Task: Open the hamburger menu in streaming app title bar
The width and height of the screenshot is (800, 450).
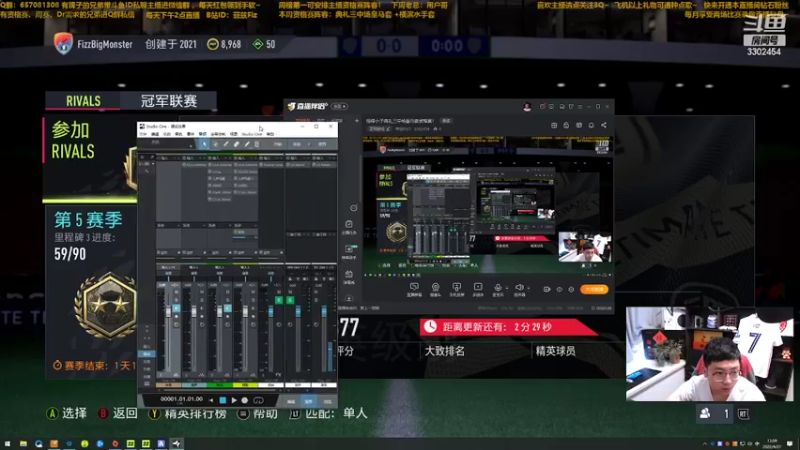Action: click(x=580, y=107)
